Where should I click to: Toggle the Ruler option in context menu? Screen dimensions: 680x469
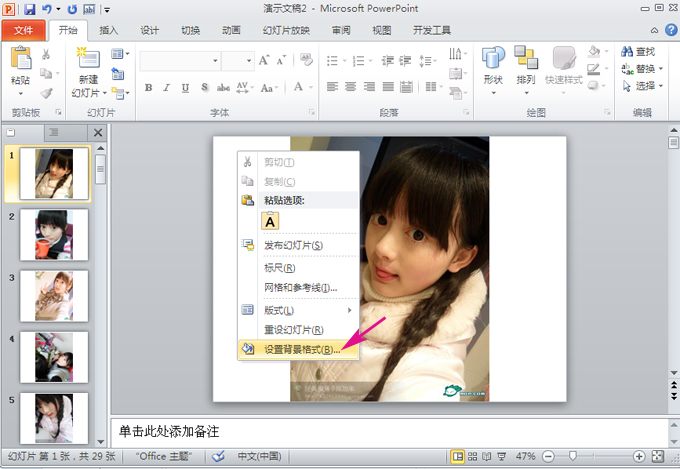tap(279, 268)
